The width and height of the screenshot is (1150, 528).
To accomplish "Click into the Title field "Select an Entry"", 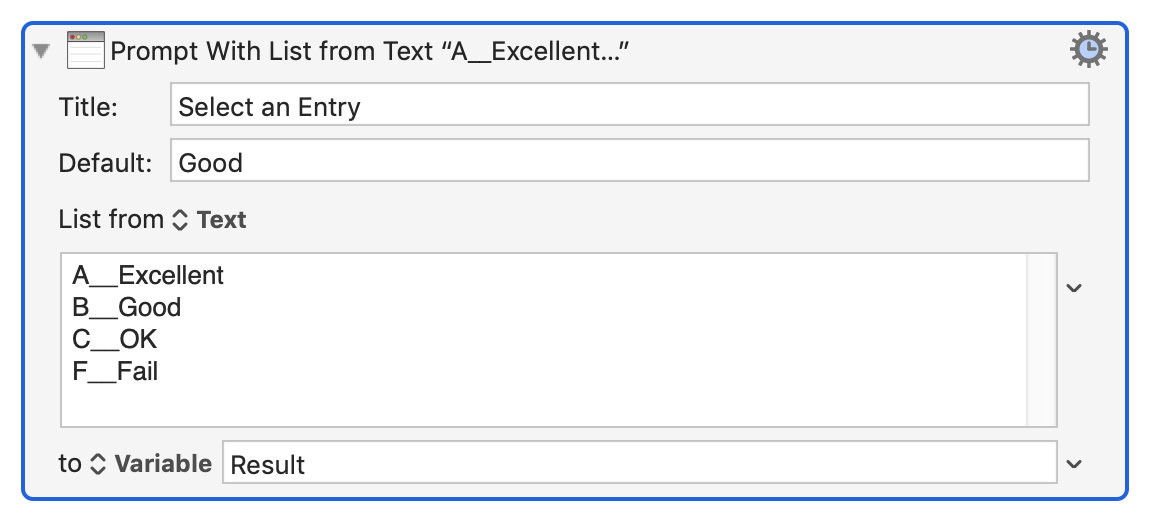I will (x=630, y=105).
